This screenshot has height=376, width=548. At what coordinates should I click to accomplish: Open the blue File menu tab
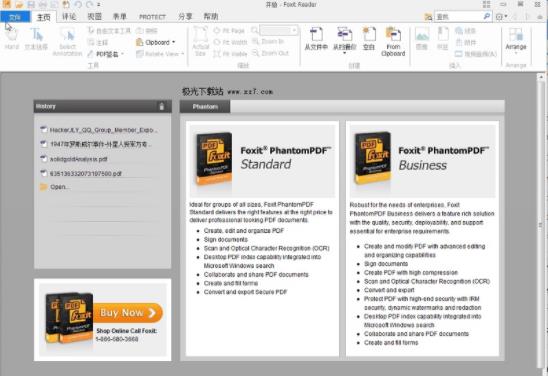pyautogui.click(x=15, y=17)
